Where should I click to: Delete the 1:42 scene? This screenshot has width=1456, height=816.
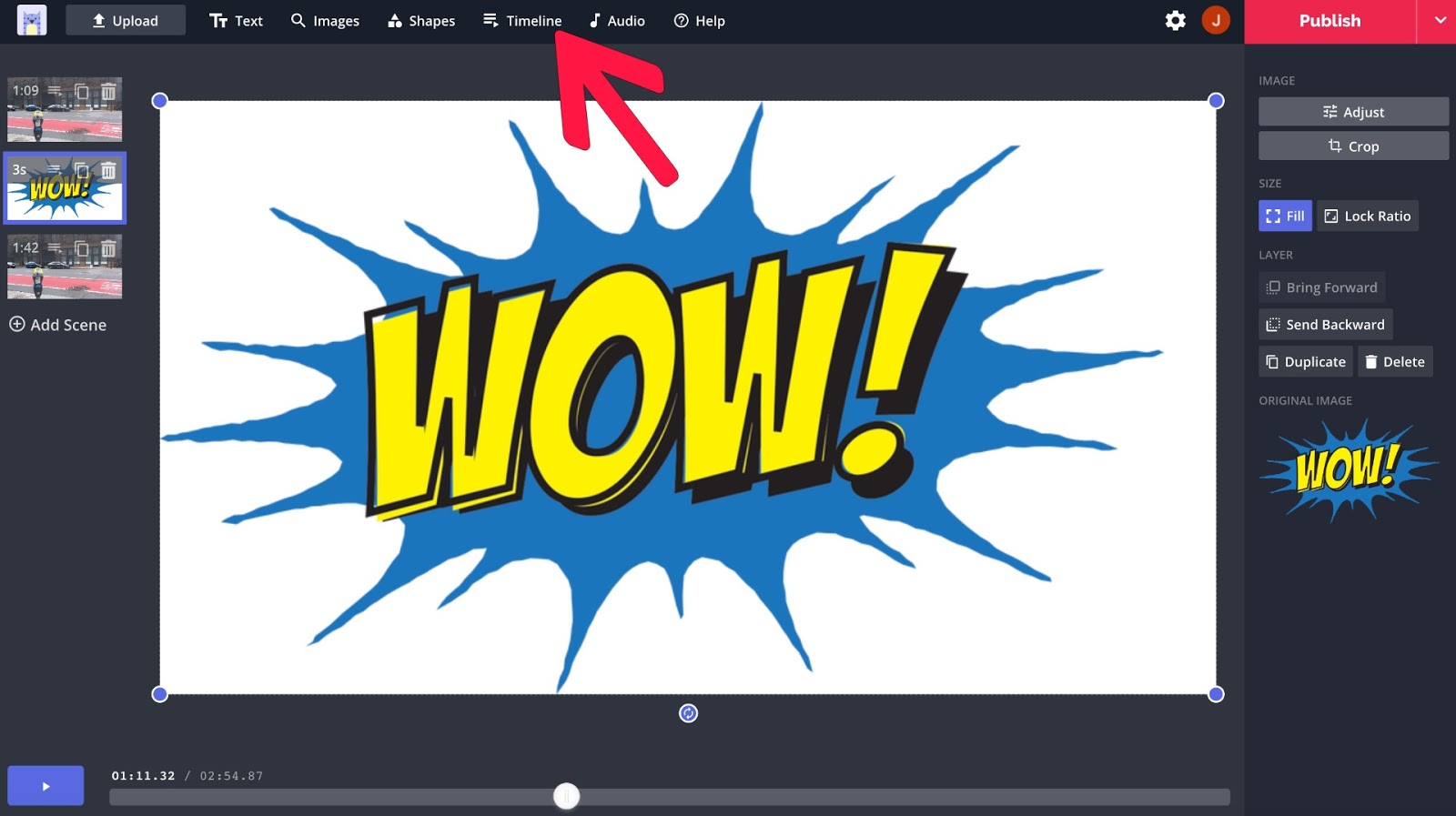[x=108, y=247]
